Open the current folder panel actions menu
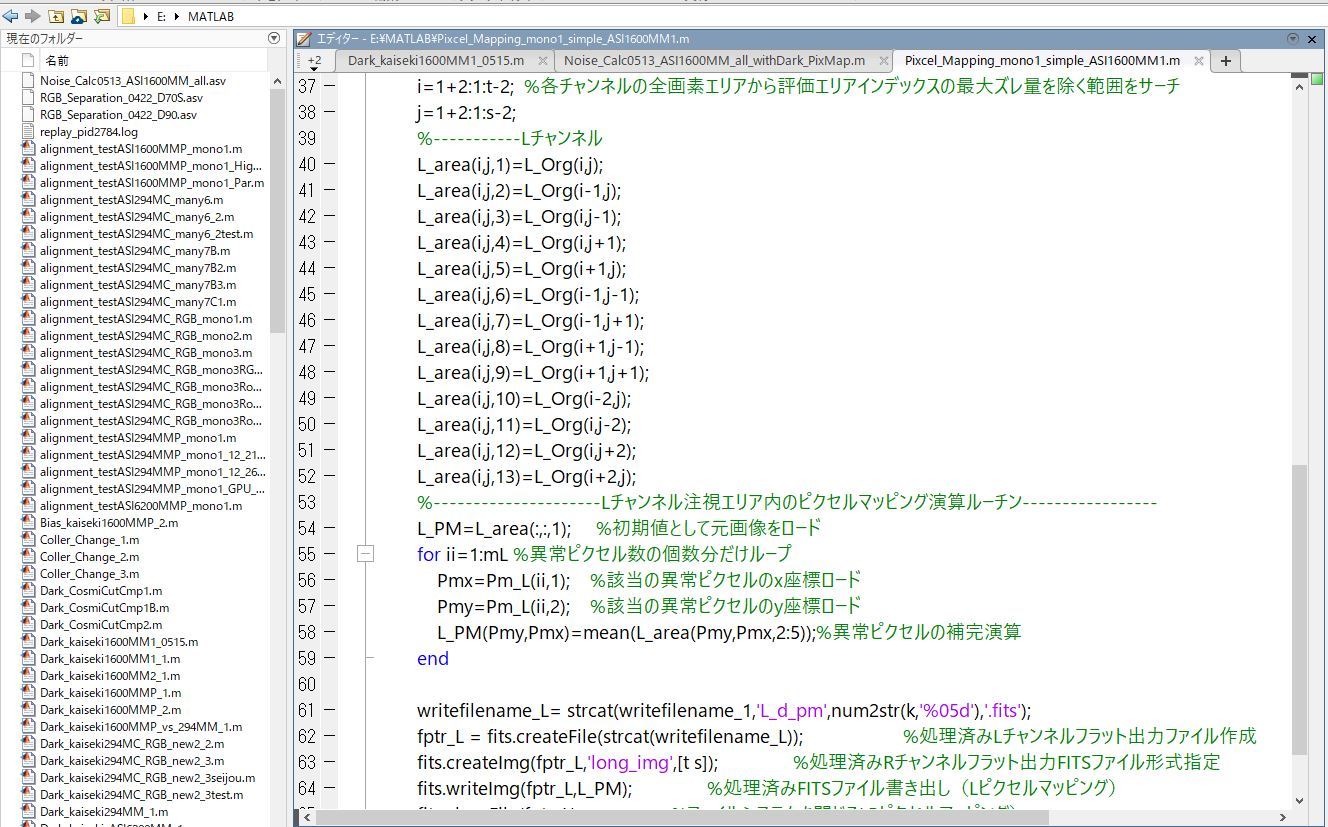The image size is (1328, 827). [274, 38]
